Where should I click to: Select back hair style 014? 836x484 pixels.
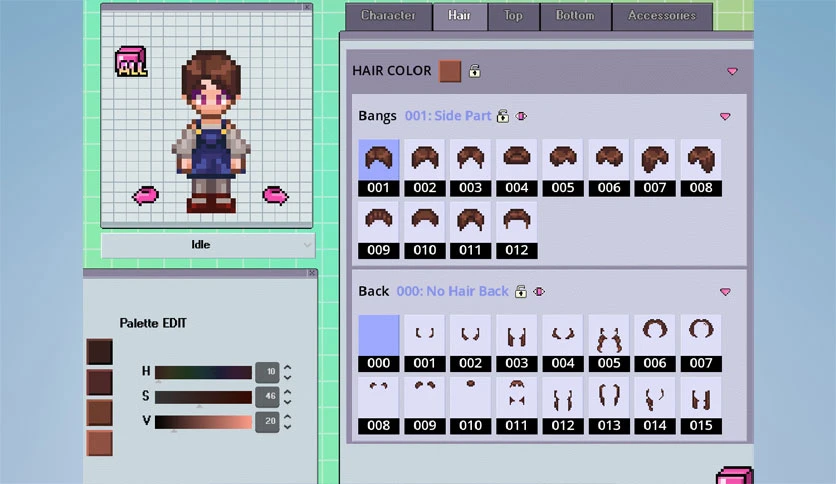tap(655, 406)
